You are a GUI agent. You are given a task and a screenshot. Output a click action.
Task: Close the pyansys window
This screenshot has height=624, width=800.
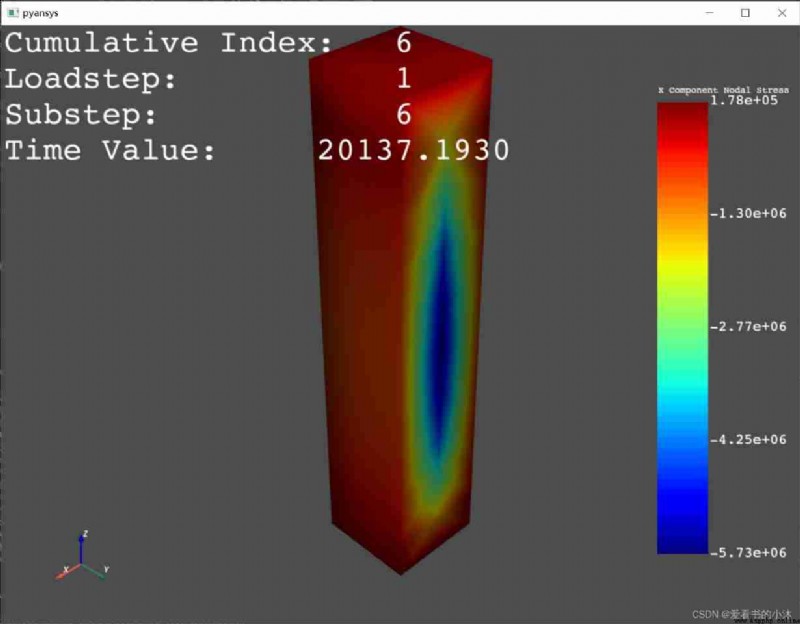point(782,13)
